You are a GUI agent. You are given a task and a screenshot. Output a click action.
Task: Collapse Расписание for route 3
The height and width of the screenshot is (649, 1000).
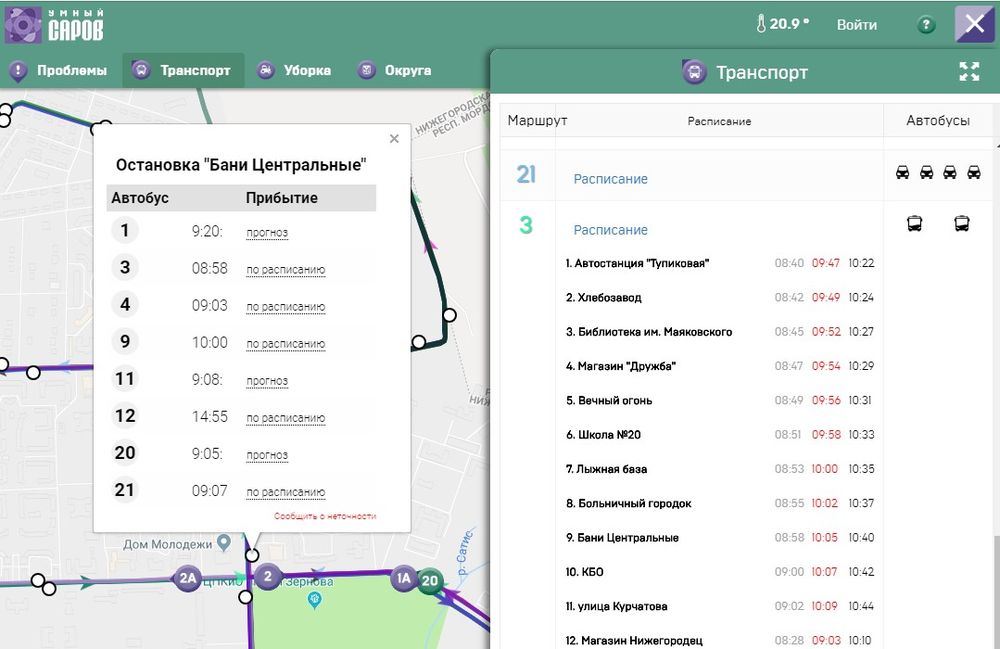[610, 230]
